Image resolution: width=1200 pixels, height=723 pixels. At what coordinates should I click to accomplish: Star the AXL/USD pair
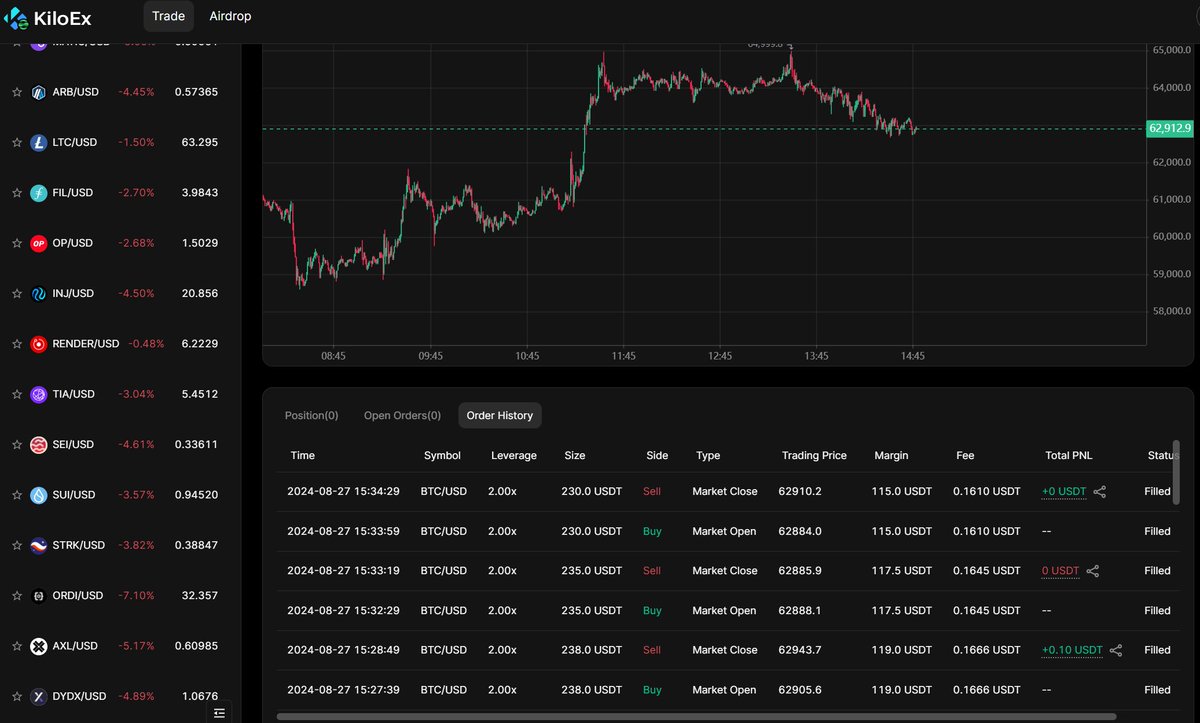(16, 646)
